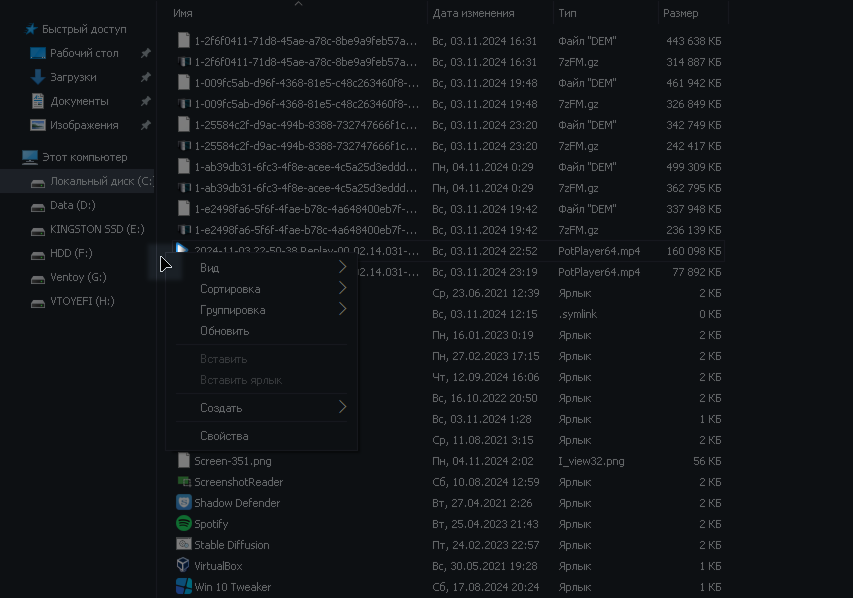853x598 pixels.
Task: Open Свойства in the context menu
Action: [224, 436]
